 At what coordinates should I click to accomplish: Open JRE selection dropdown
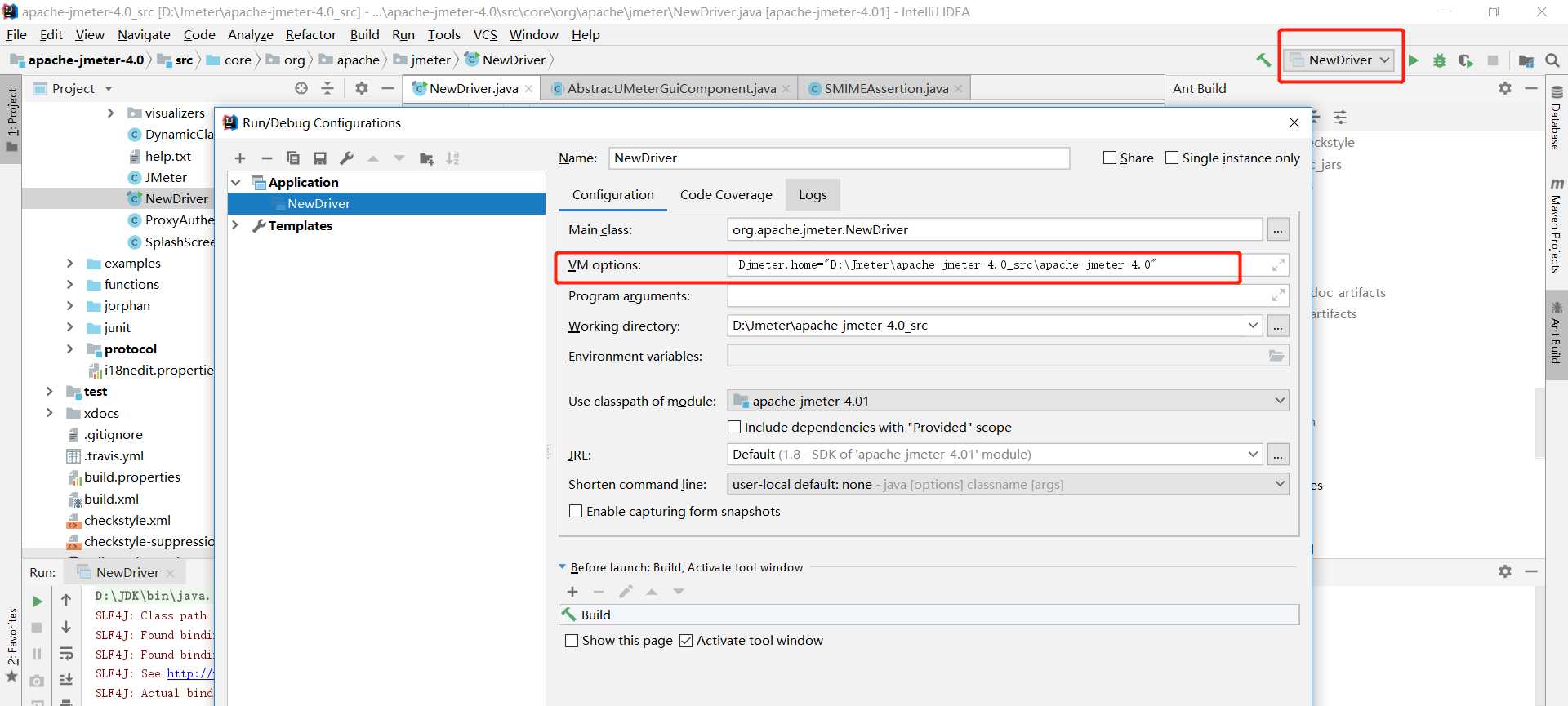1253,455
